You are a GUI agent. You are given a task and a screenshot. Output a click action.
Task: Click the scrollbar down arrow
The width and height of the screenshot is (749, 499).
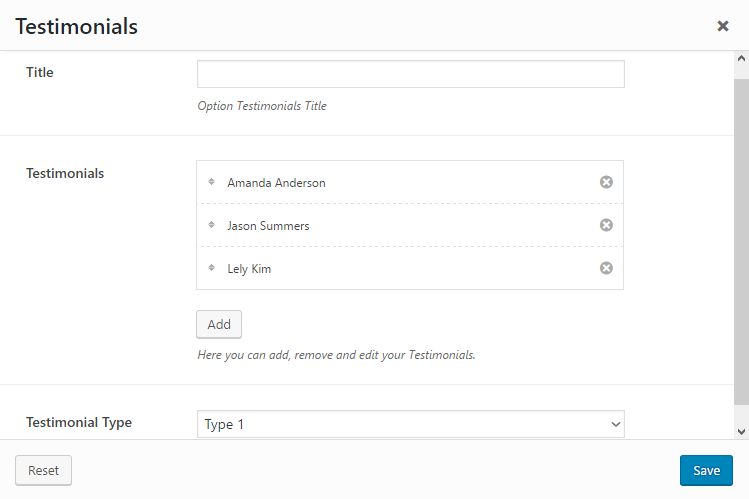pos(741,430)
